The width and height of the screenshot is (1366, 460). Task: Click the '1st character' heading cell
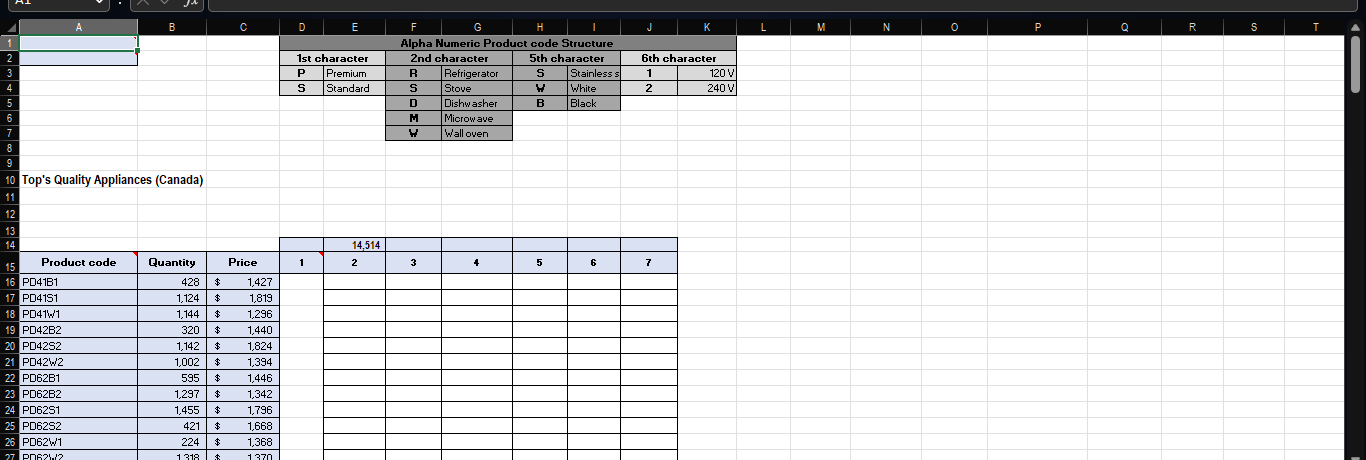pyautogui.click(x=332, y=58)
